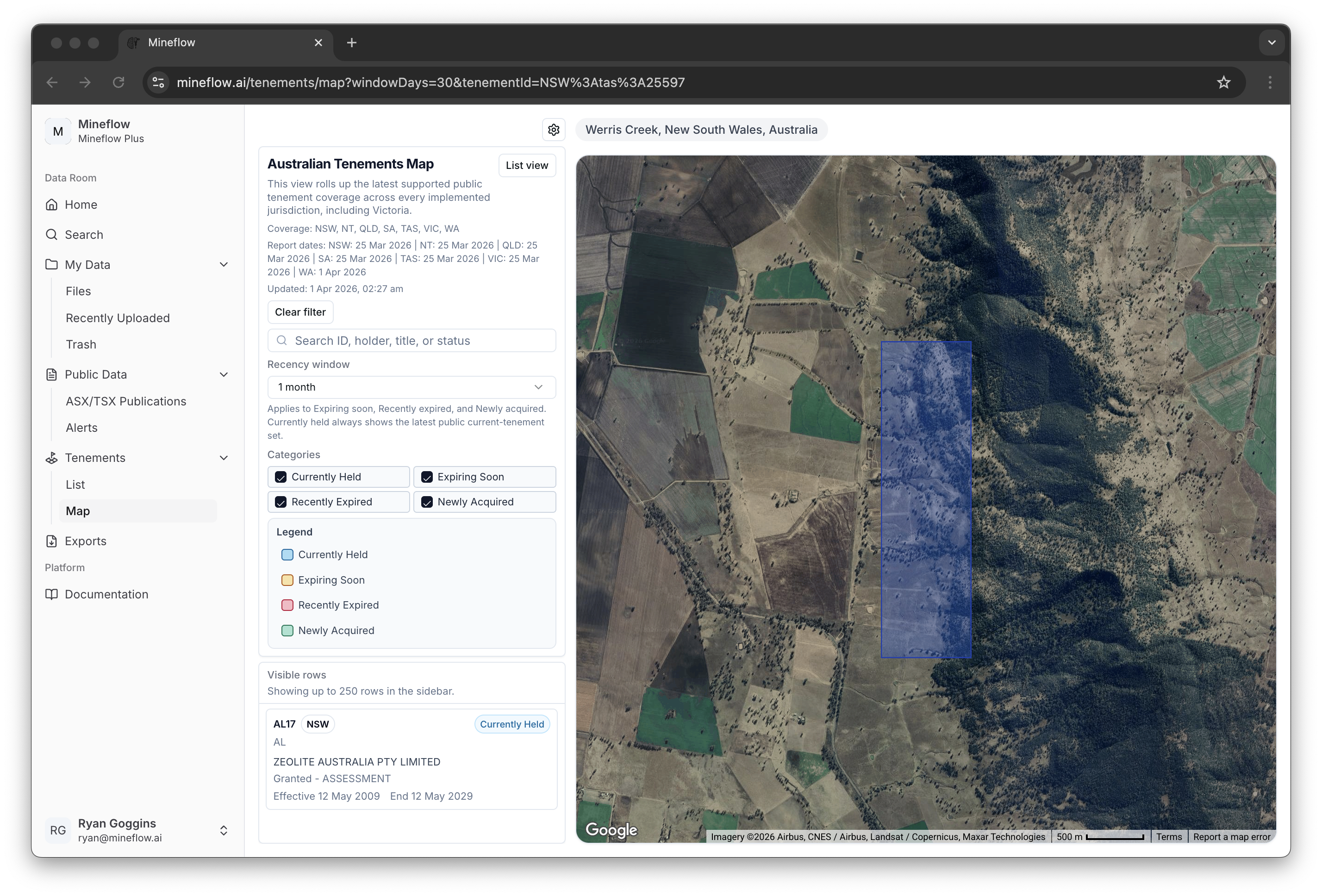Click the blue tenement polygon on map
1322x896 pixels.
[x=925, y=499]
